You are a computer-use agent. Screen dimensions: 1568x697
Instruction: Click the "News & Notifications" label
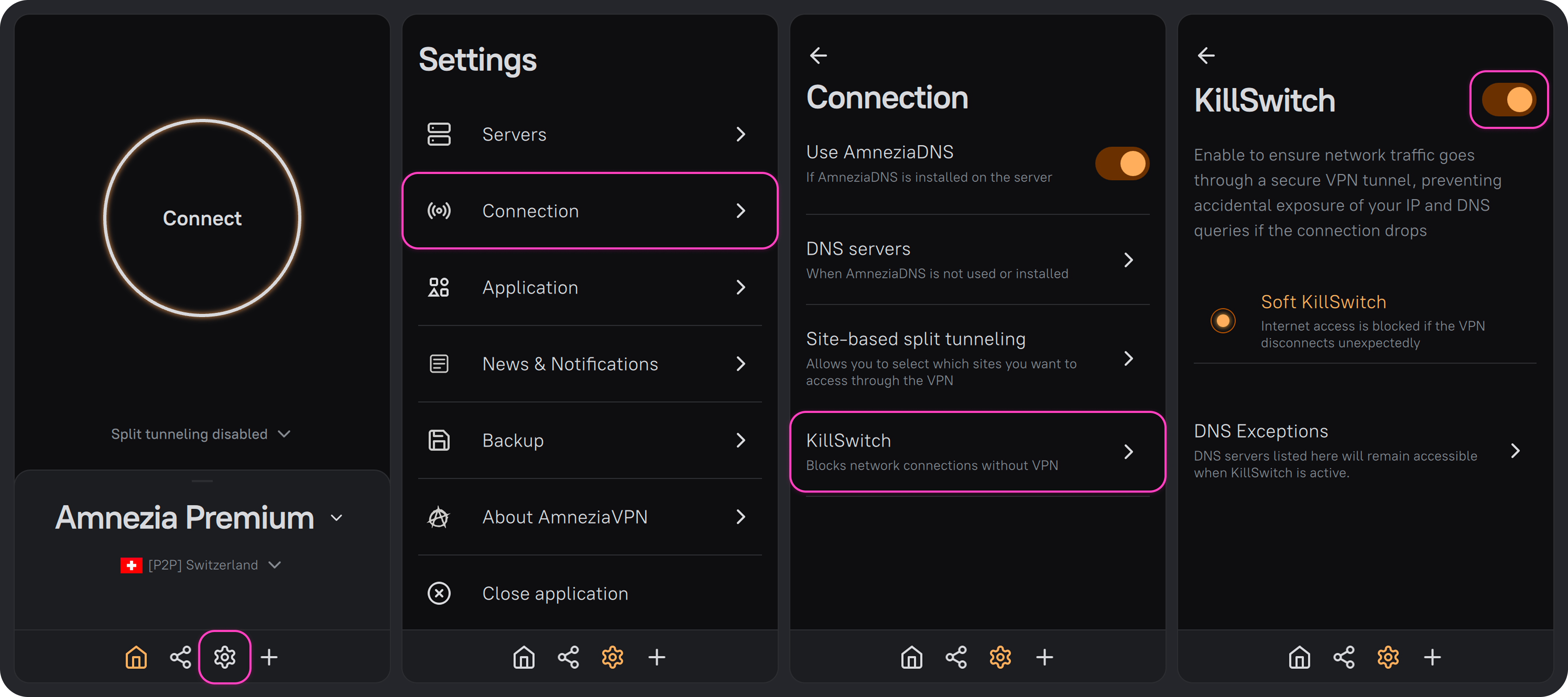coord(570,364)
